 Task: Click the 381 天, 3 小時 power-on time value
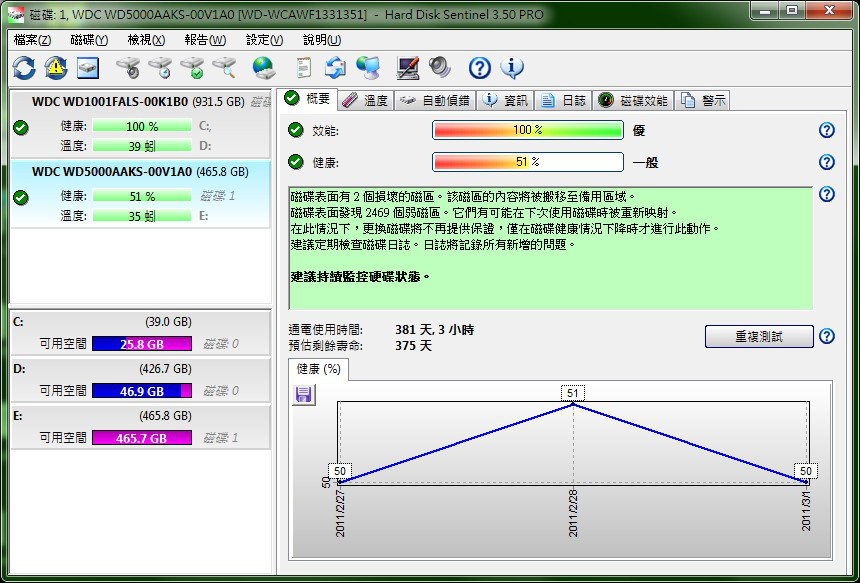click(434, 330)
